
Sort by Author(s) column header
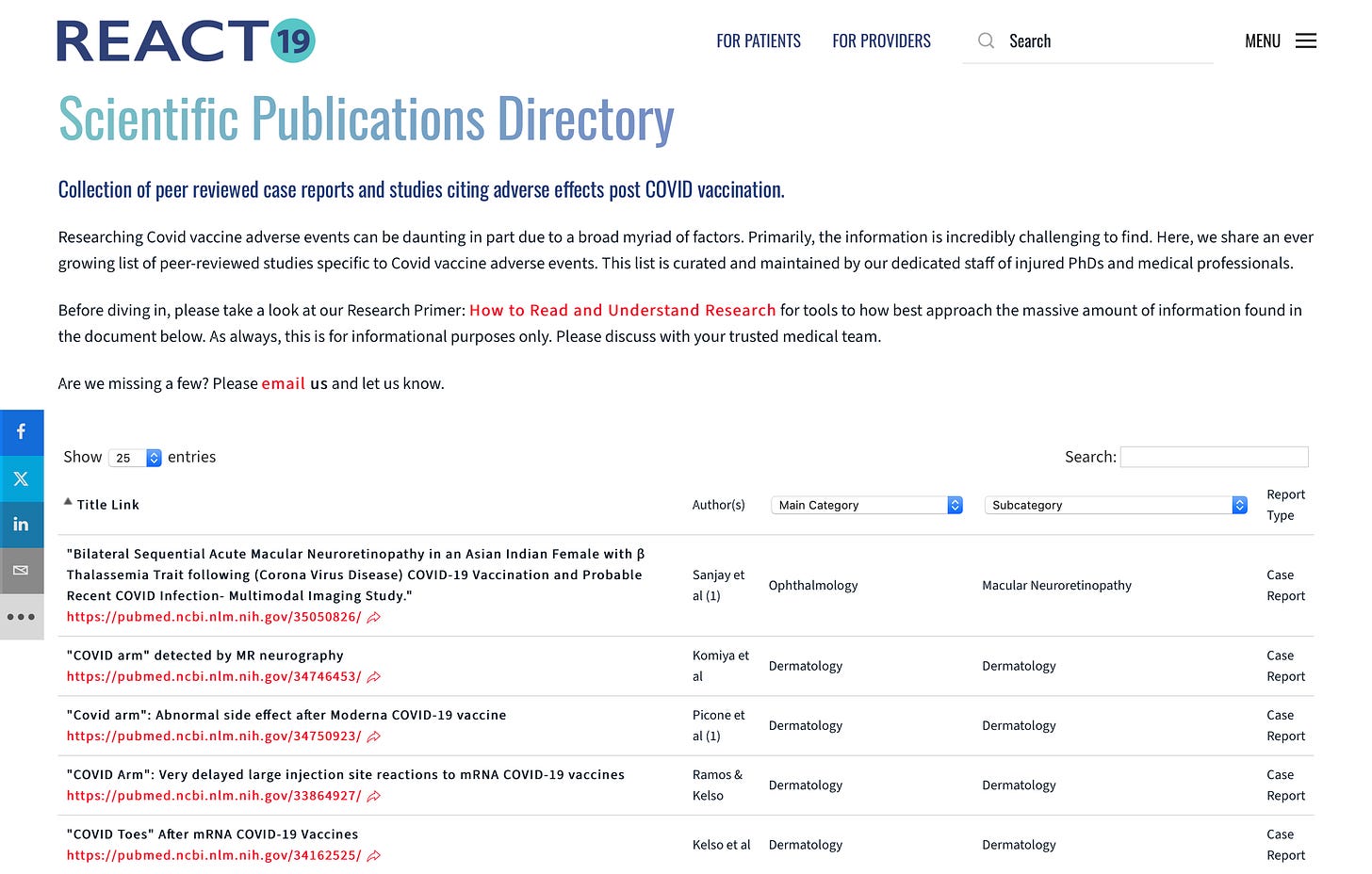718,505
